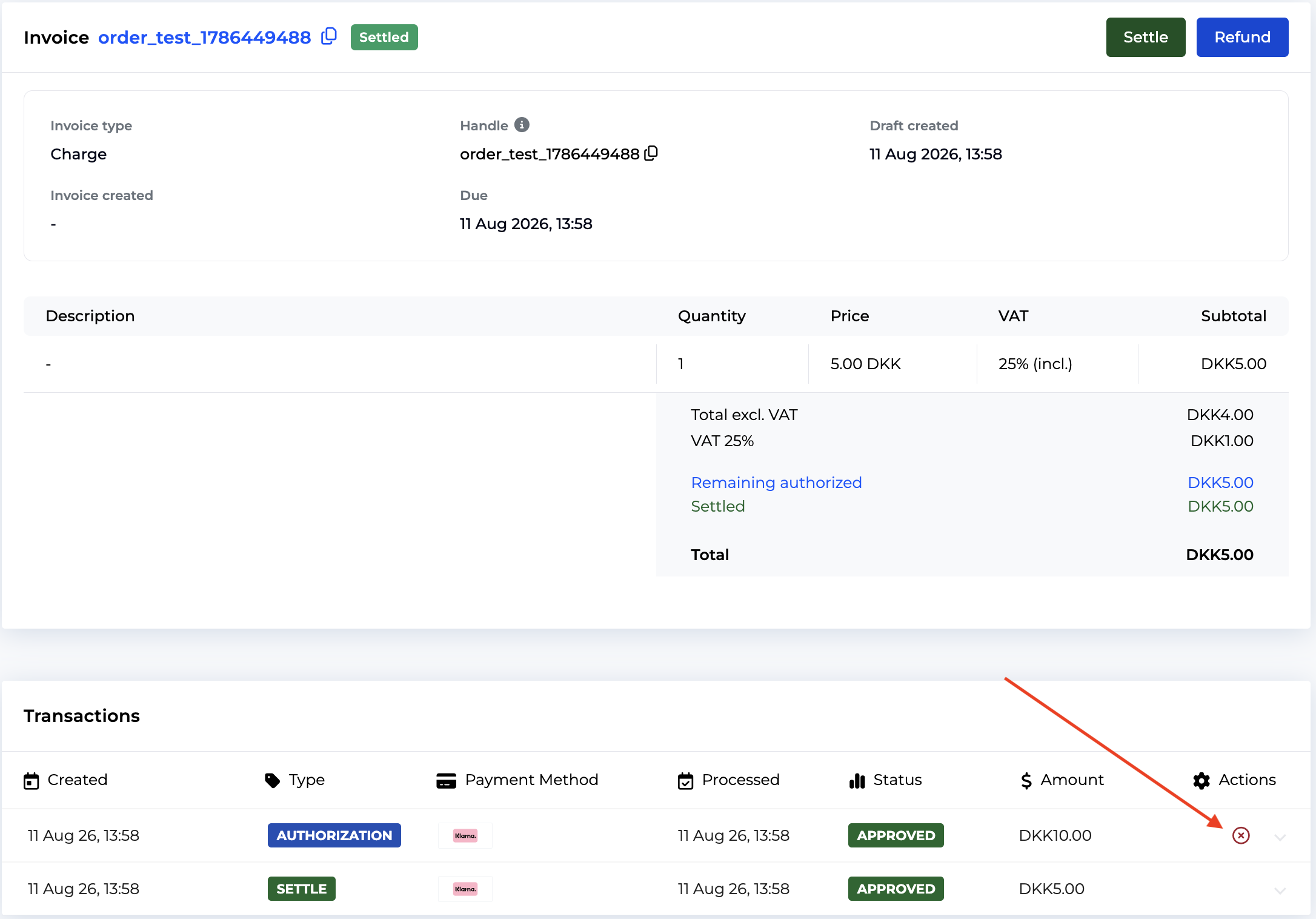Click the AUTHORIZATION type badge
The width and height of the screenshot is (1316, 919).
click(x=334, y=835)
